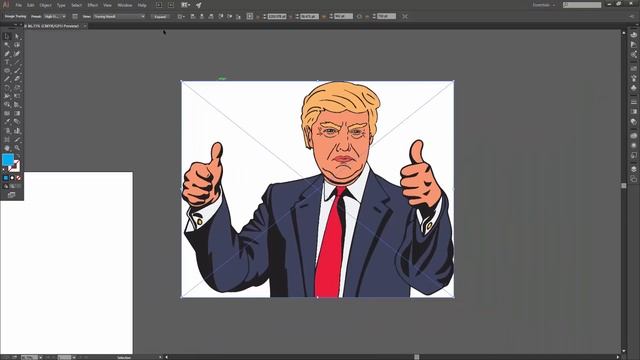Open the Artboards panel icon
Viewport: 640px width, 360px height.
click(633, 179)
